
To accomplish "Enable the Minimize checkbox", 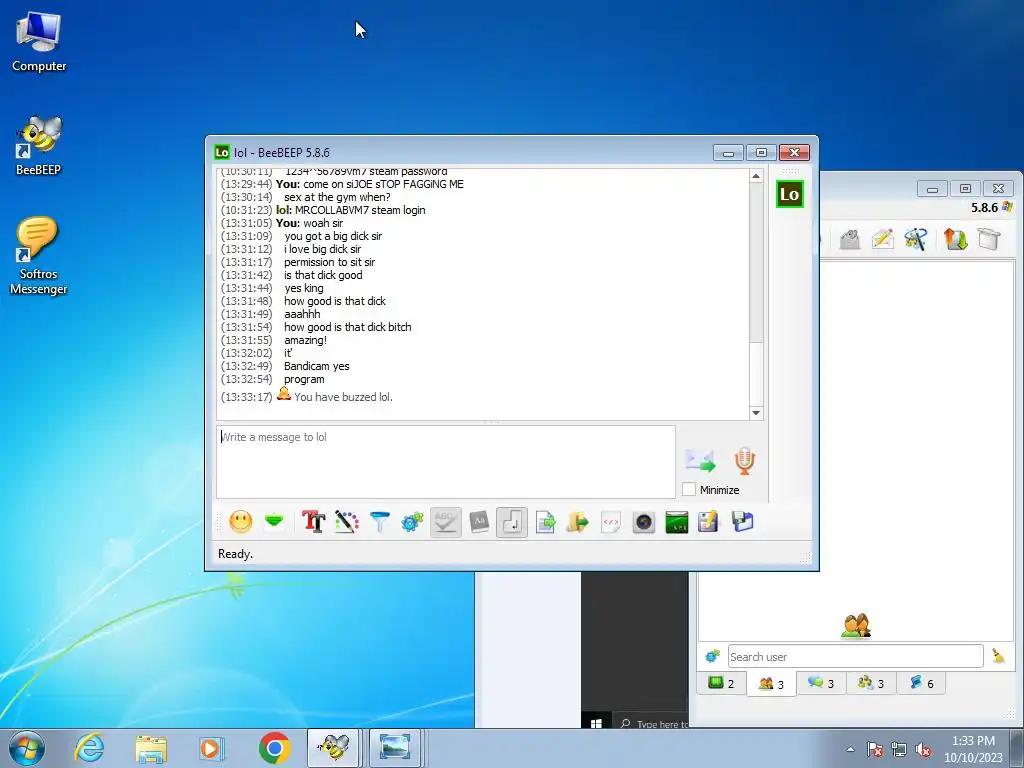I will 689,489.
